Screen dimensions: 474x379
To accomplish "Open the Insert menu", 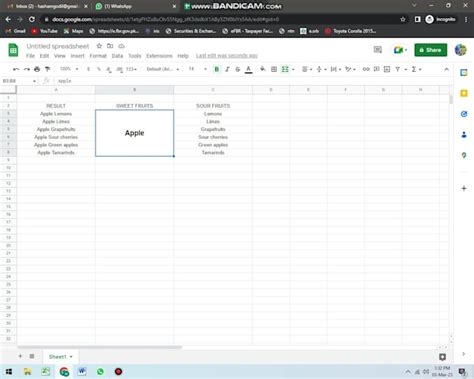I will click(77, 56).
